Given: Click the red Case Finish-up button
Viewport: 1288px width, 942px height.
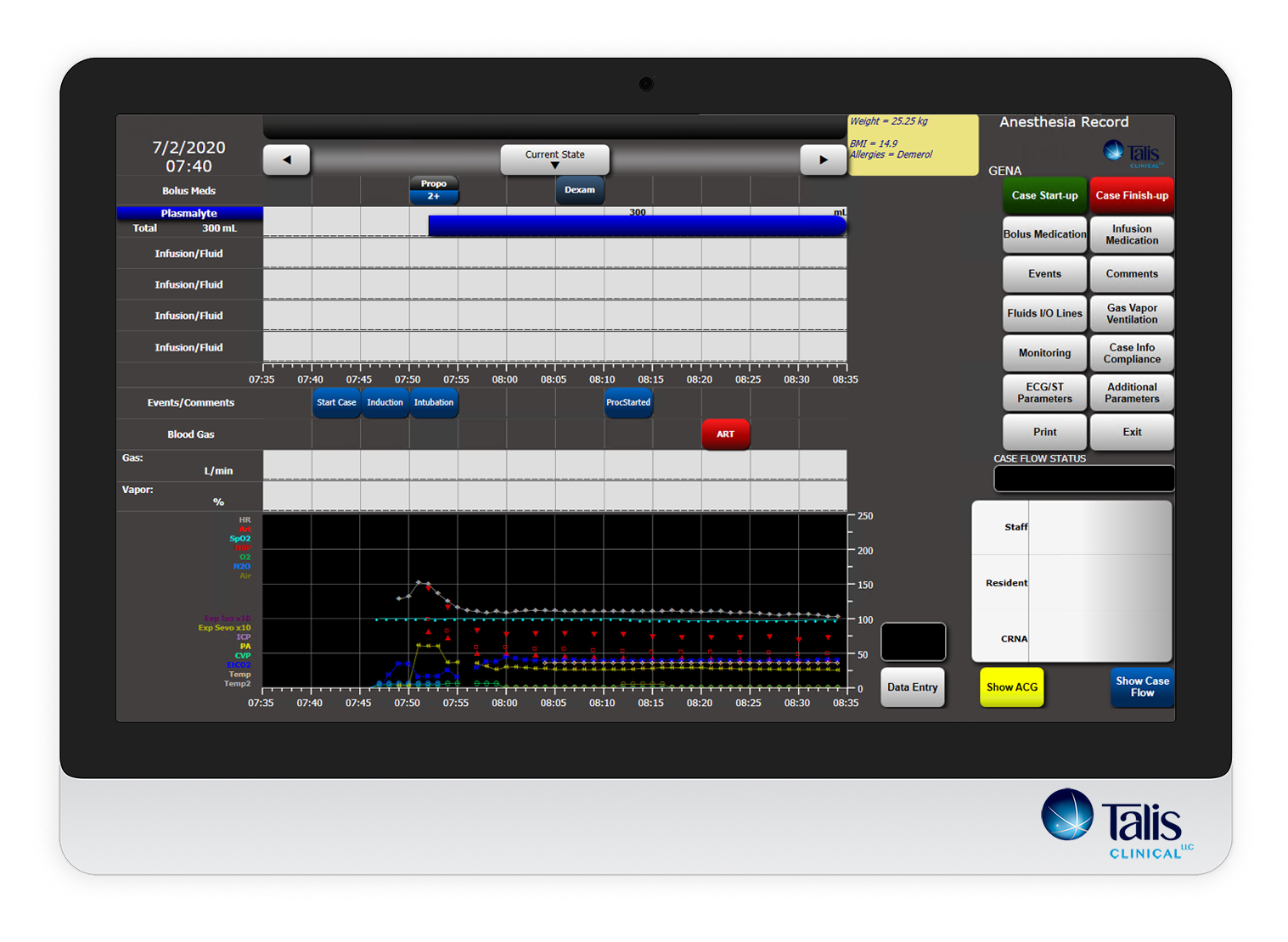Looking at the screenshot, I should coord(1132,195).
